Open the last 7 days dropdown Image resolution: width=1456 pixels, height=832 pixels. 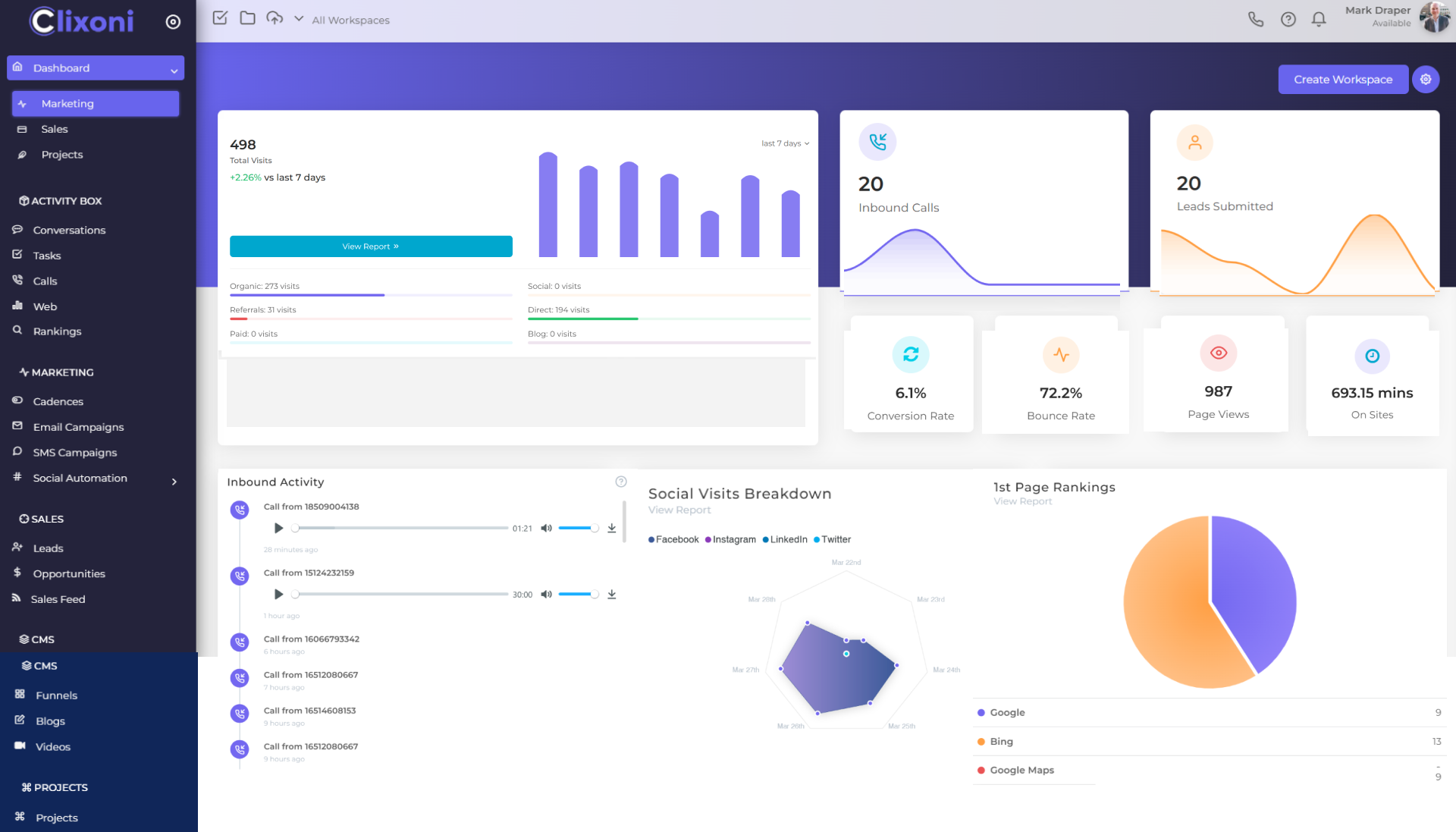tap(785, 143)
